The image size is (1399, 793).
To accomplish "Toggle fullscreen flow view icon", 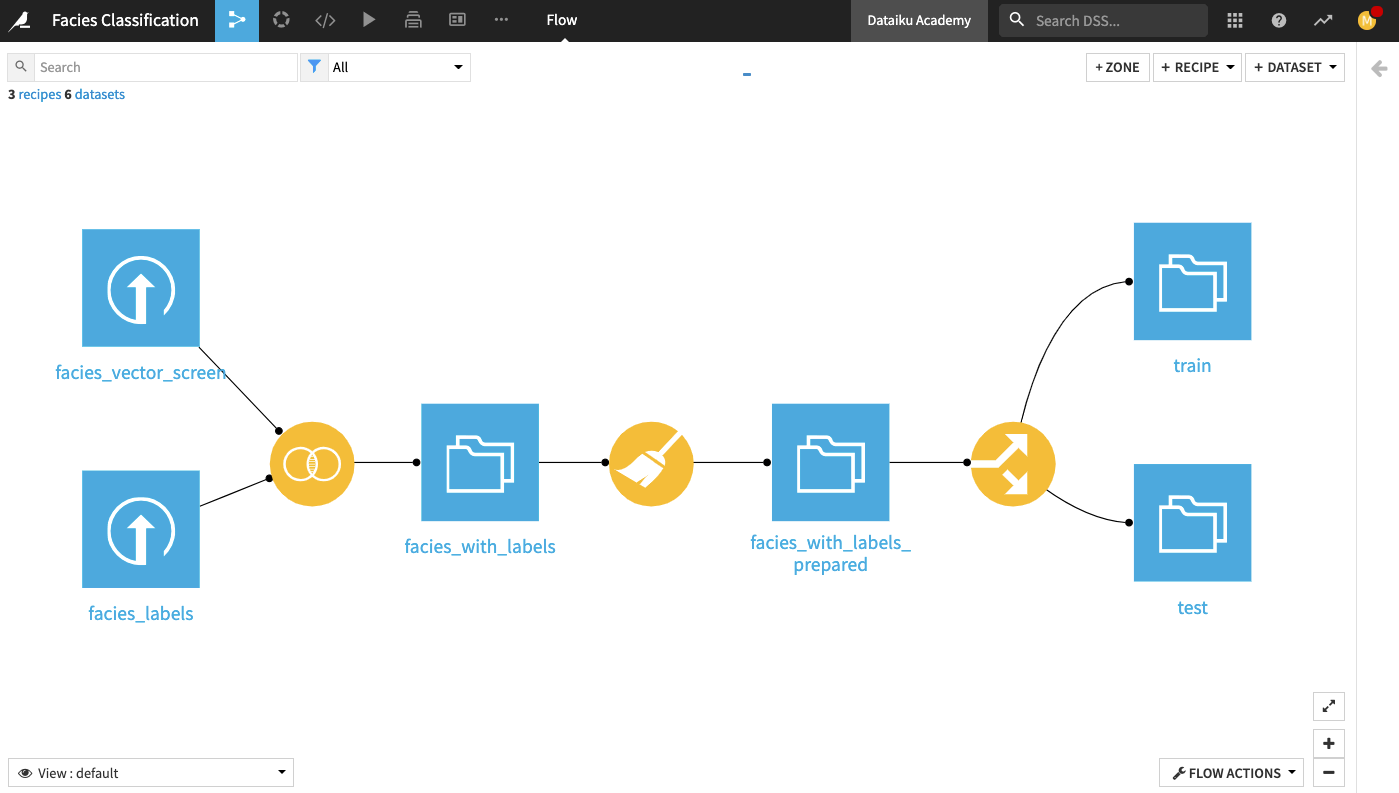I will pyautogui.click(x=1328, y=706).
